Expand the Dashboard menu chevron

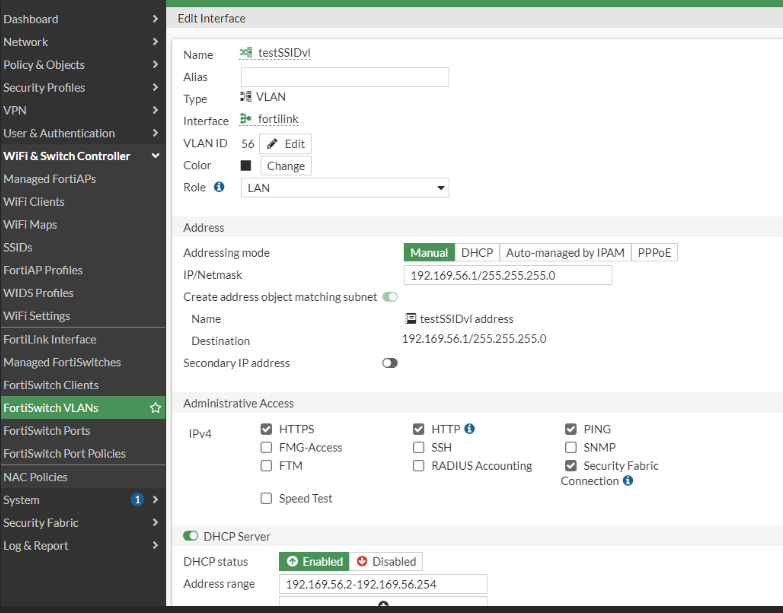[155, 19]
